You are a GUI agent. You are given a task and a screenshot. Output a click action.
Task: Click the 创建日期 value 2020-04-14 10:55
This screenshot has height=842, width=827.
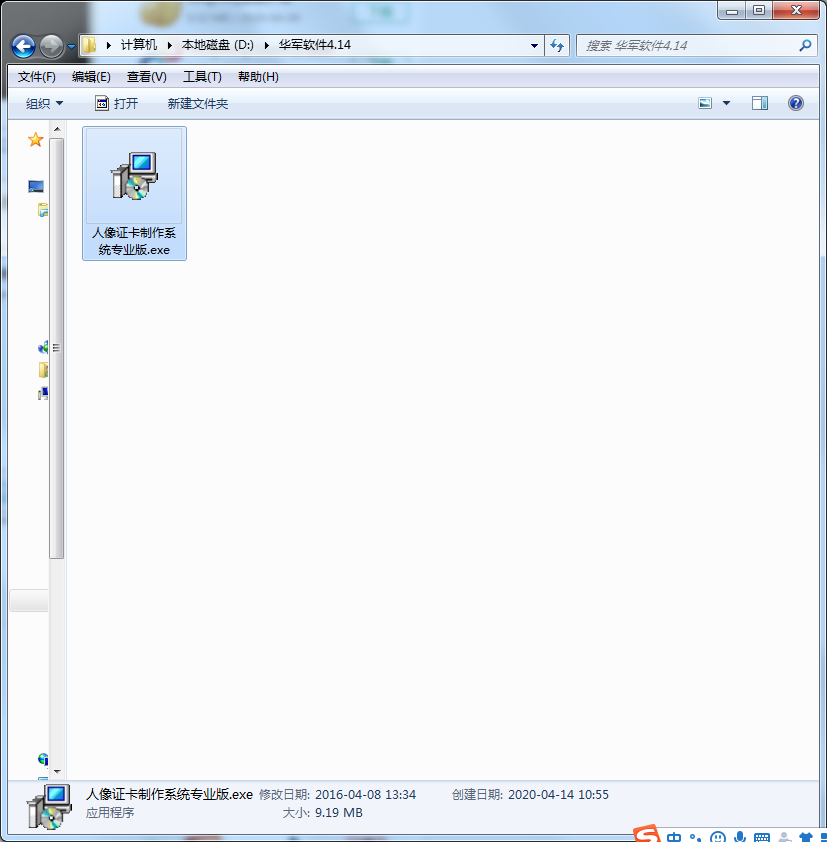[x=558, y=795]
